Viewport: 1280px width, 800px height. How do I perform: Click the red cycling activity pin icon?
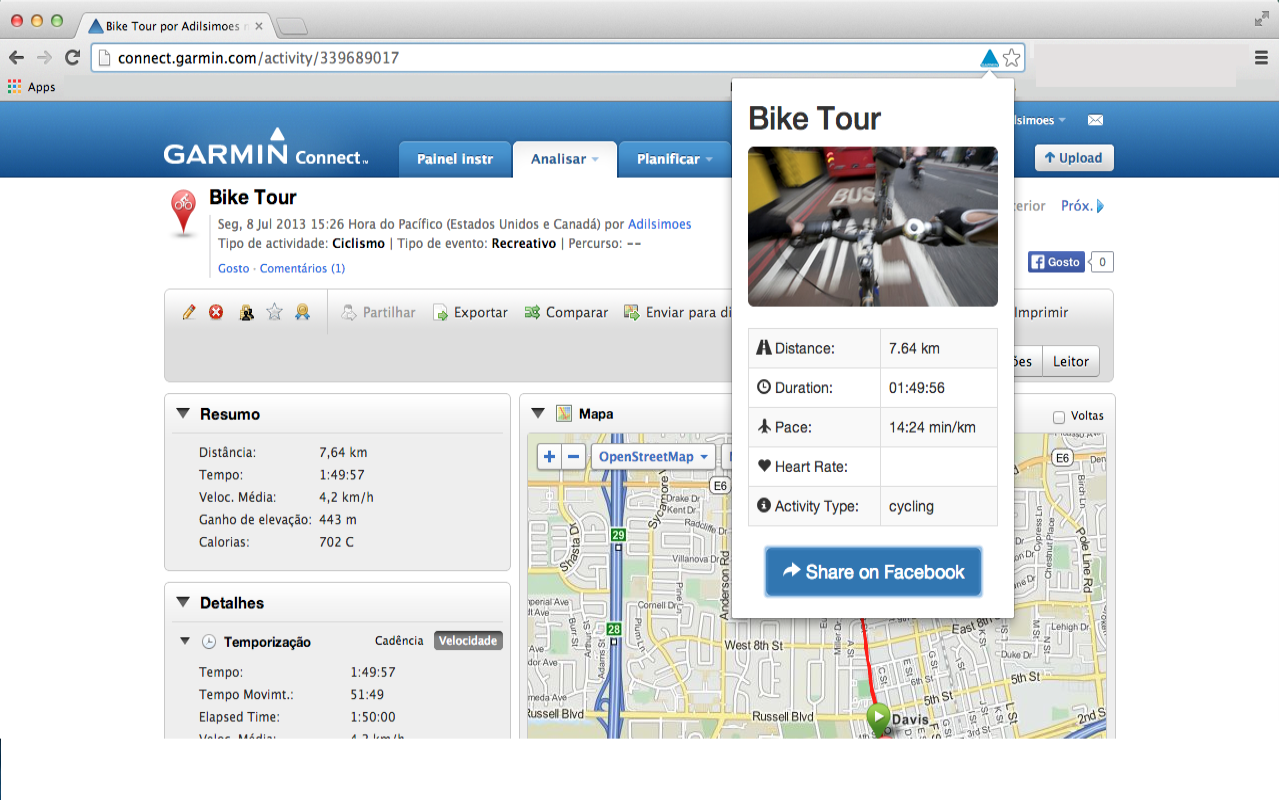pyautogui.click(x=183, y=211)
